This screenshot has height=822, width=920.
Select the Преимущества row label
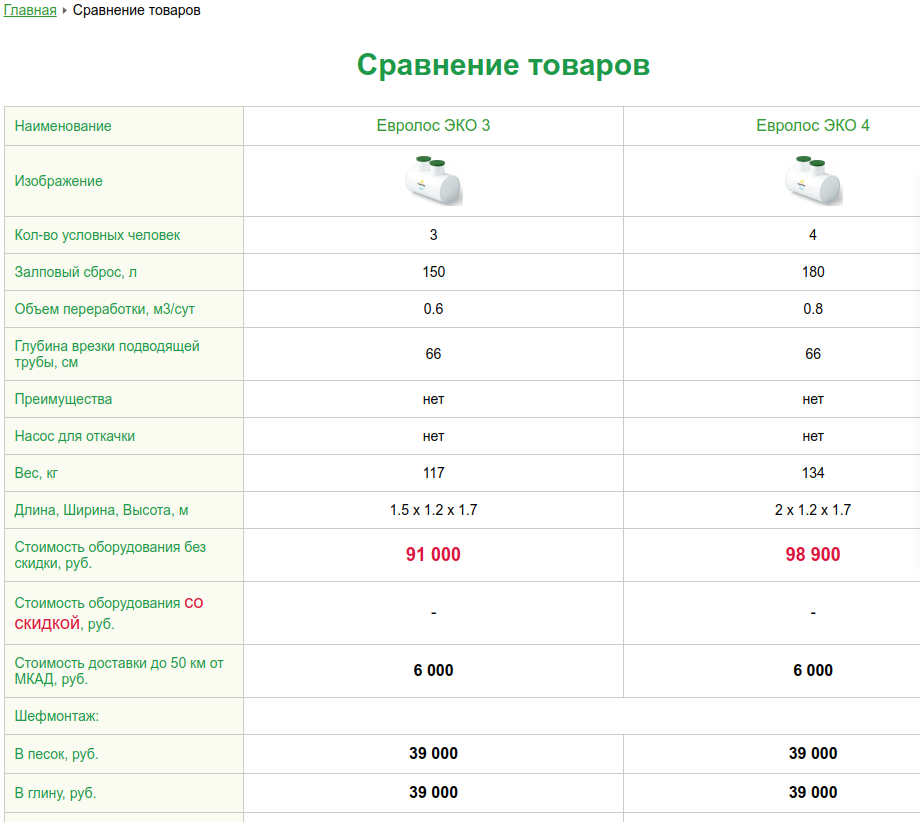click(63, 399)
